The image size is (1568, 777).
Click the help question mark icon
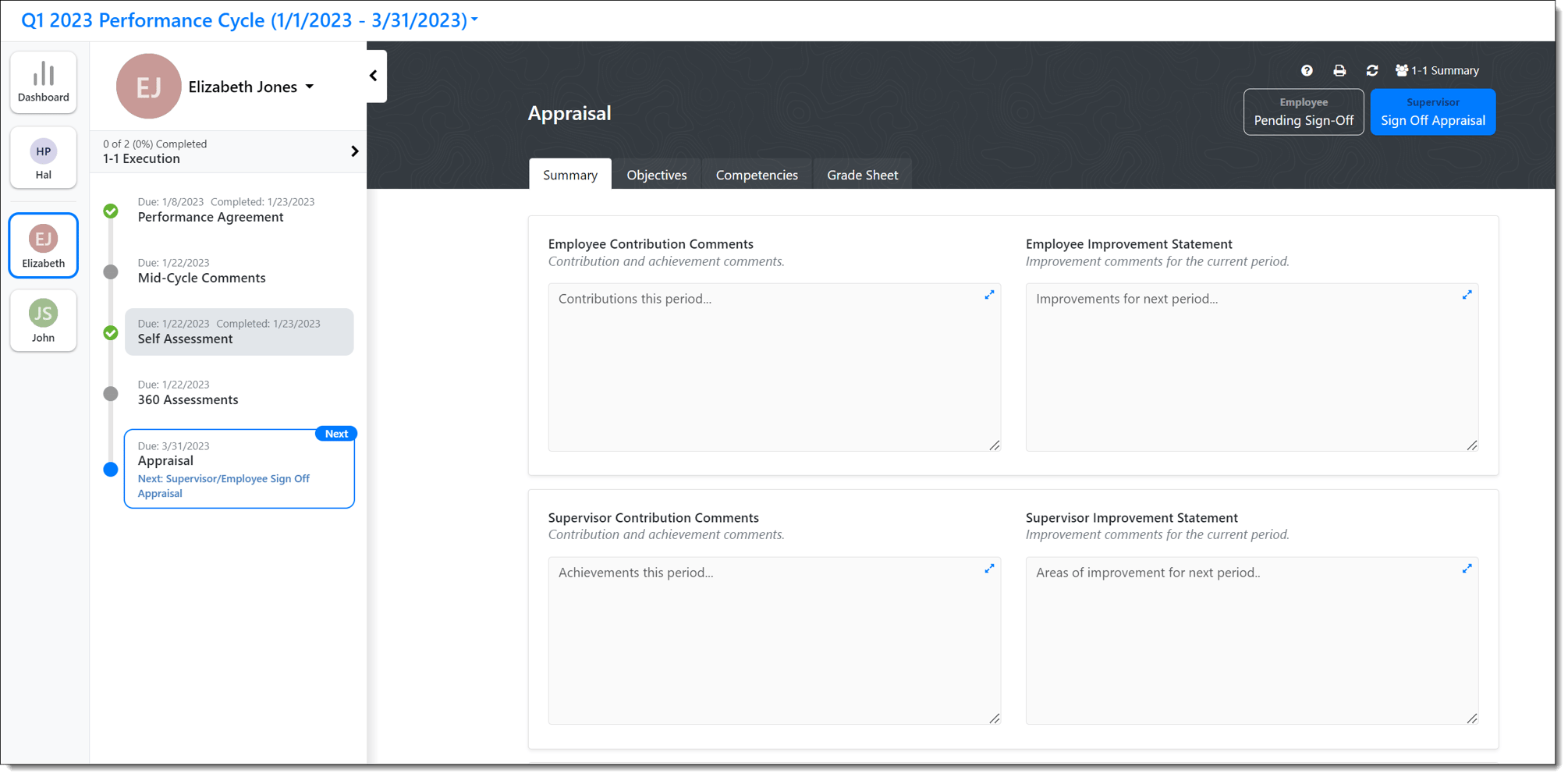pyautogui.click(x=1307, y=70)
